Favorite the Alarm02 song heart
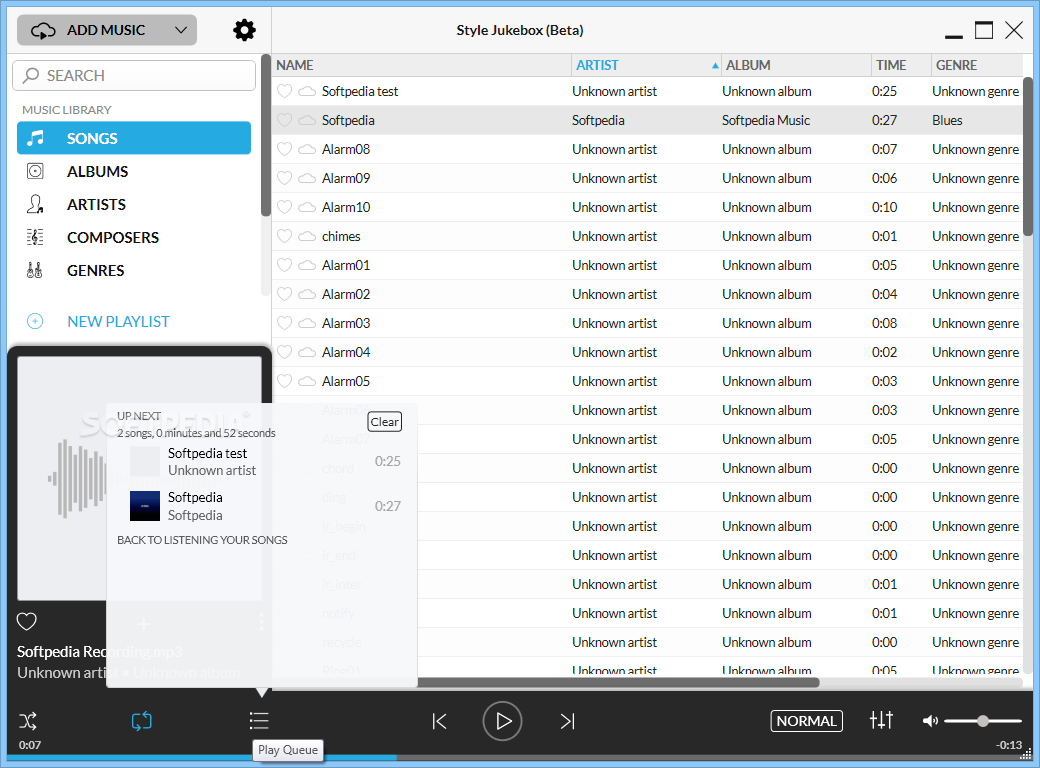This screenshot has height=768, width=1040. pos(285,294)
